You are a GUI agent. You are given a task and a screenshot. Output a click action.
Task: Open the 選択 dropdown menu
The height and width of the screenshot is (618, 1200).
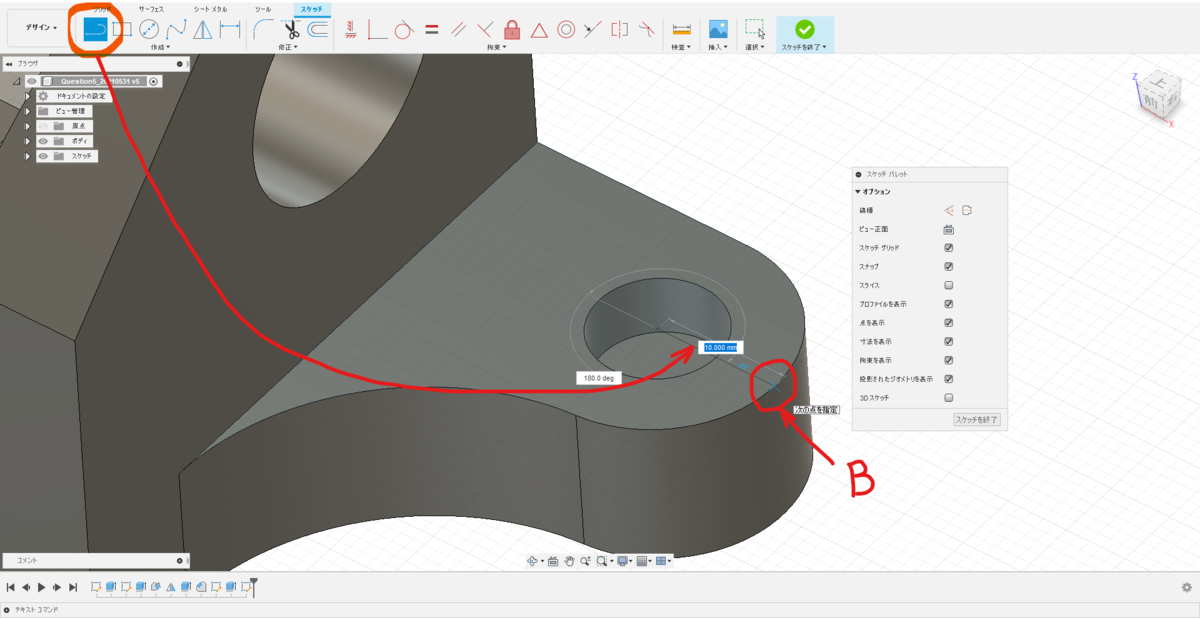pyautogui.click(x=755, y=47)
